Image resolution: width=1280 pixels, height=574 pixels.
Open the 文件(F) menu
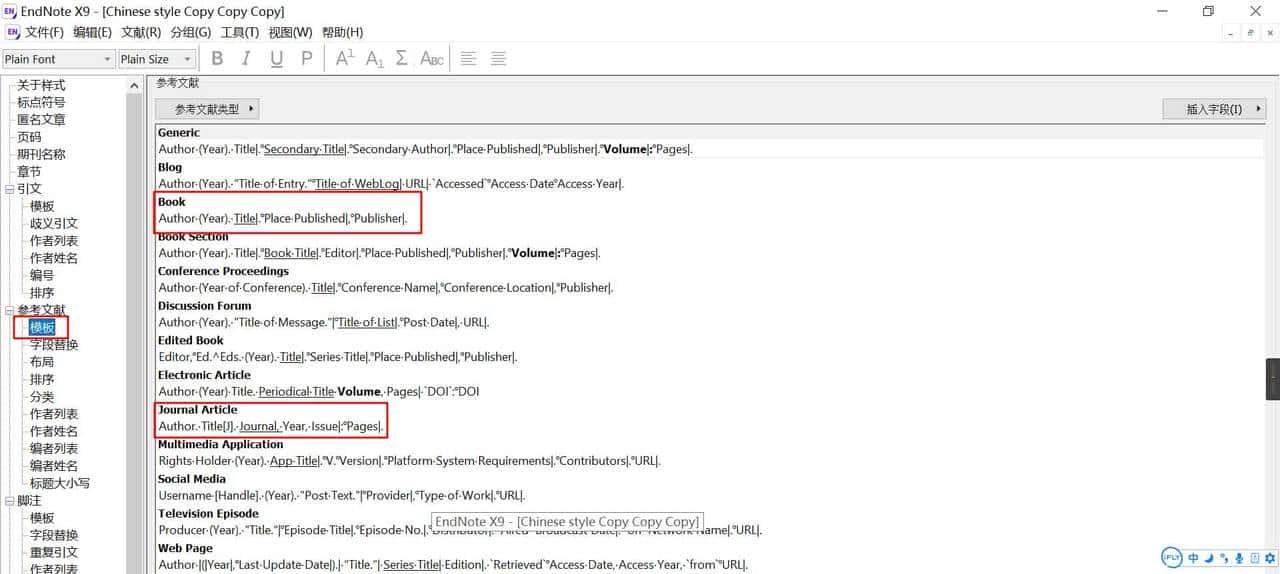(x=44, y=32)
